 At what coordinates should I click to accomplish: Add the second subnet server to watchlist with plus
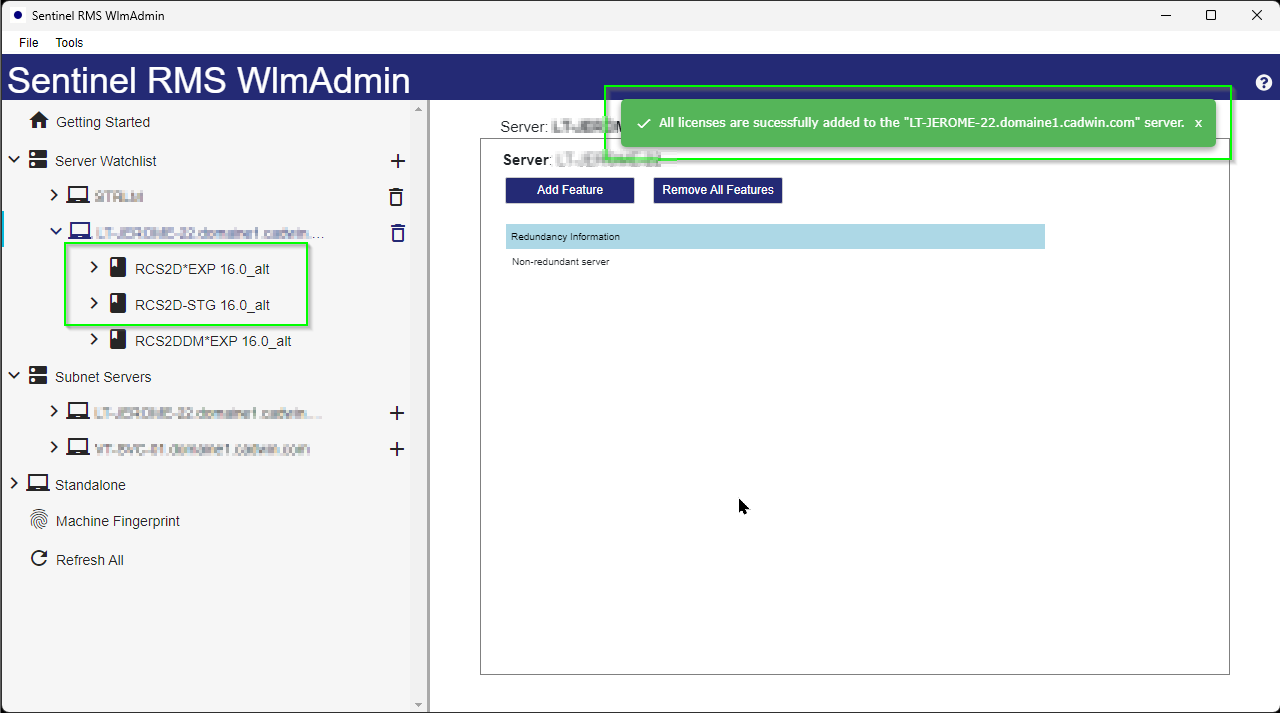[397, 449]
